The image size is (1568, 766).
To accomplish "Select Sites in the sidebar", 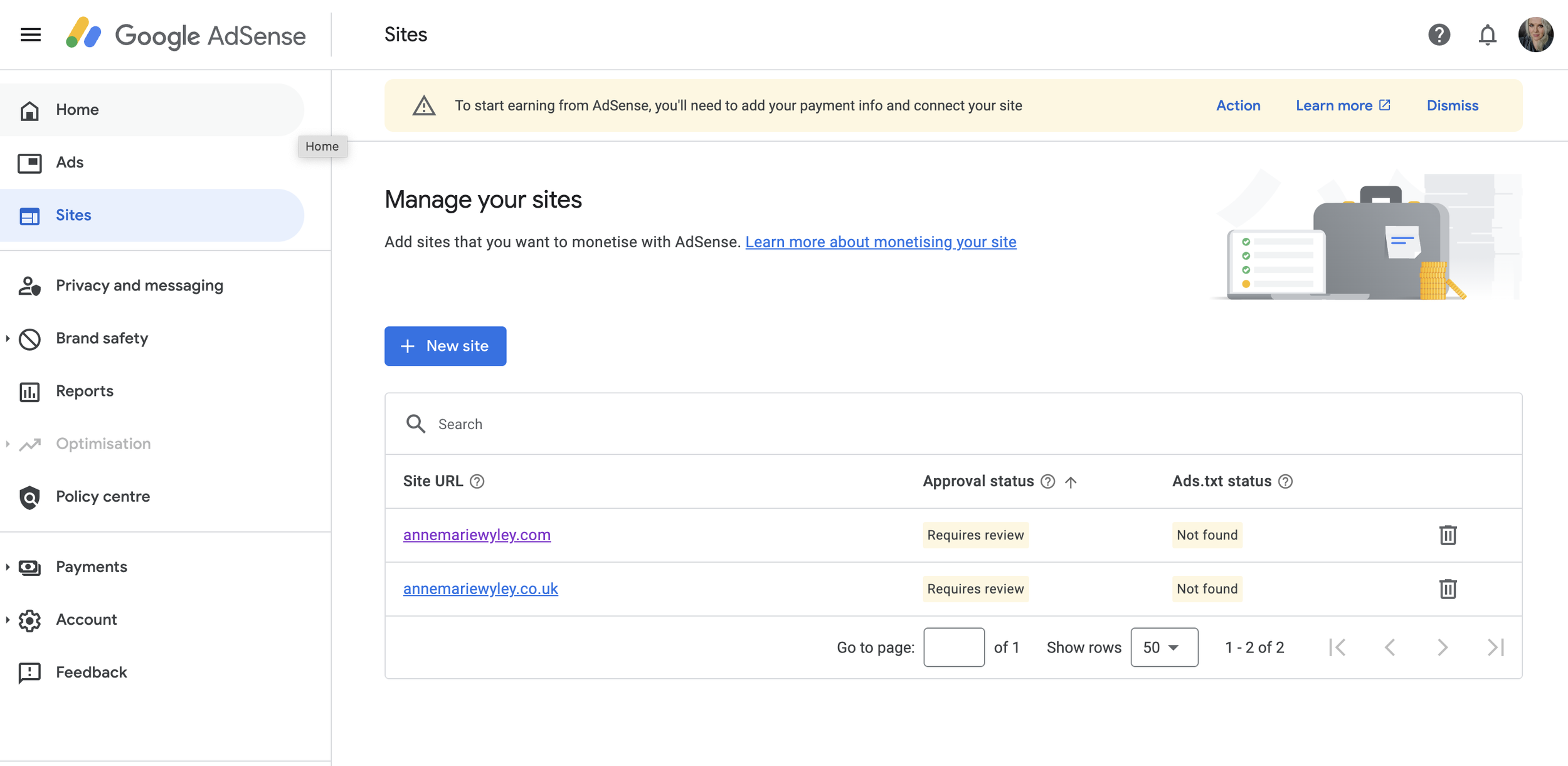I will [x=152, y=215].
